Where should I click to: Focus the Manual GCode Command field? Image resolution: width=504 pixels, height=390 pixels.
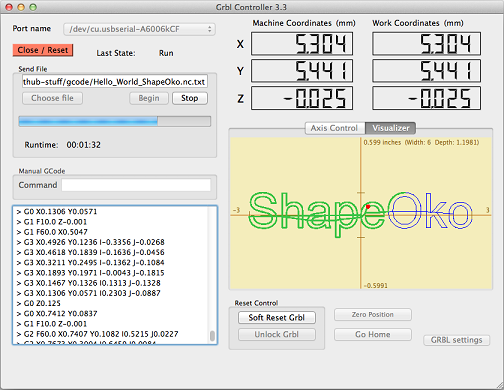pyautogui.click(x=136, y=185)
